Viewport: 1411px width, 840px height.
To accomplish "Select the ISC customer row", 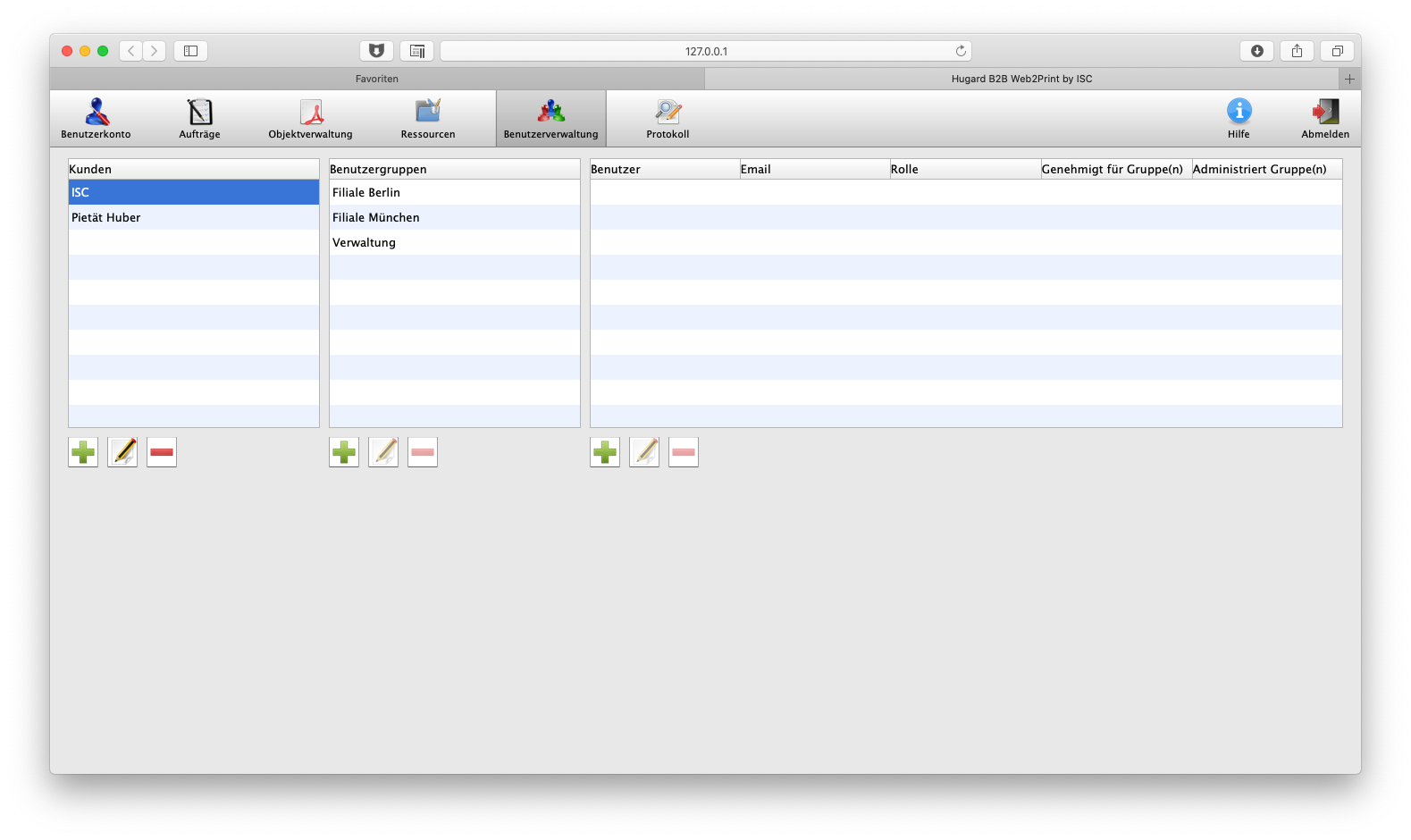I will pos(194,192).
